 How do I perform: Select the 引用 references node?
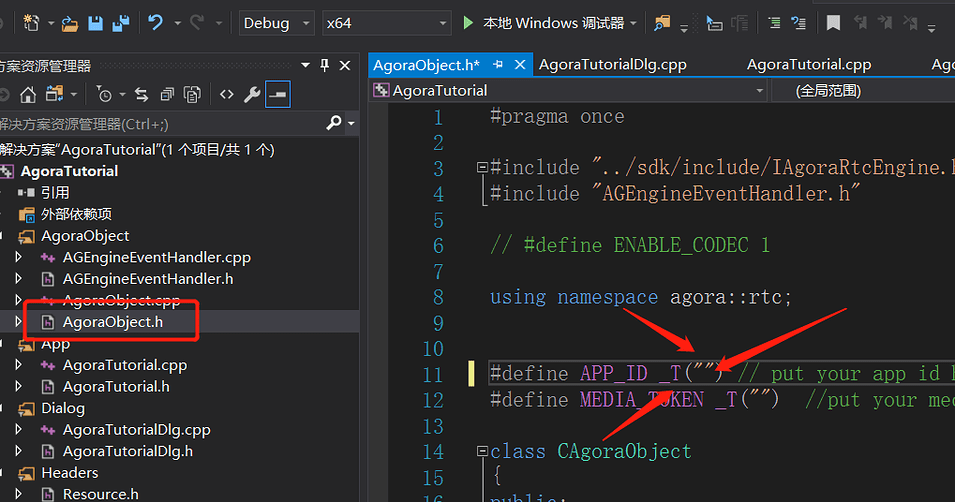point(55,193)
